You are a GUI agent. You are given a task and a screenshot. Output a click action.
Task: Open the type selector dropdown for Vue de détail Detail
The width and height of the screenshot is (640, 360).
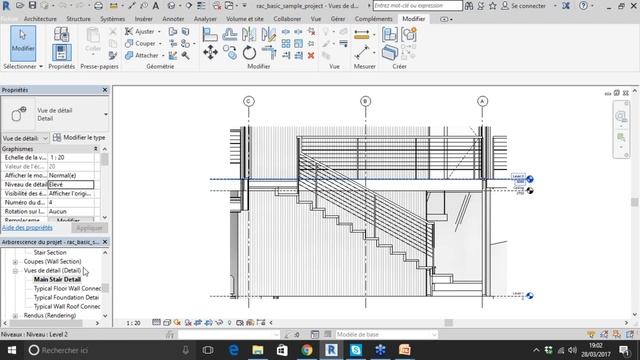(x=106, y=114)
